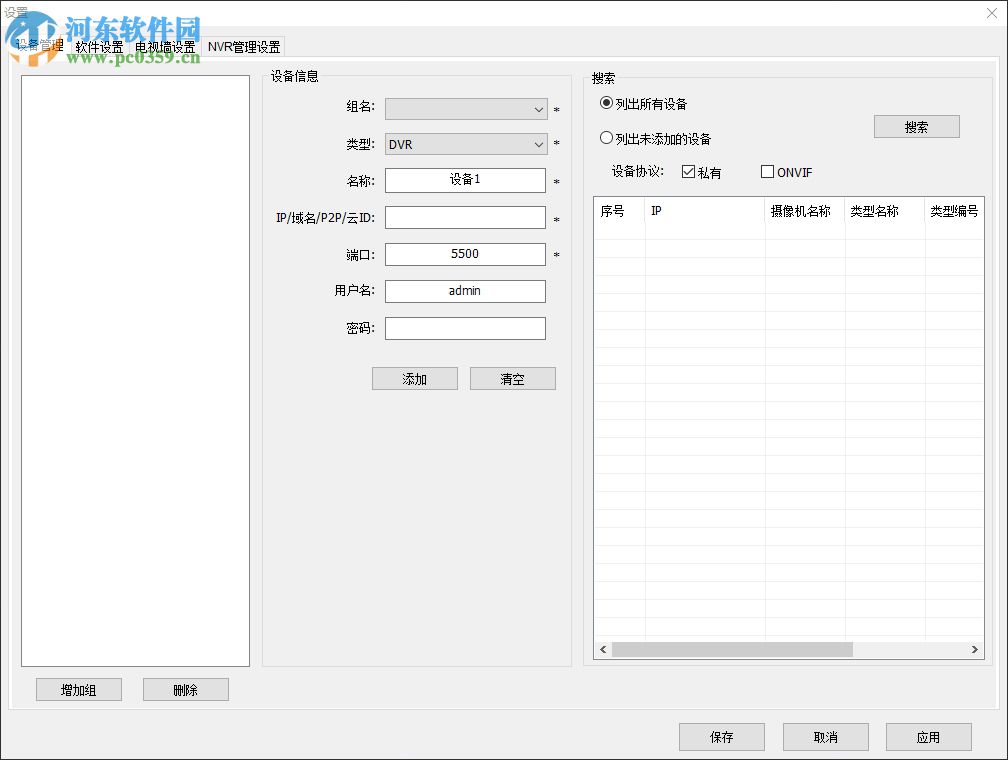Click 清空 to clear the form
Image resolution: width=1008 pixels, height=760 pixels.
[512, 378]
